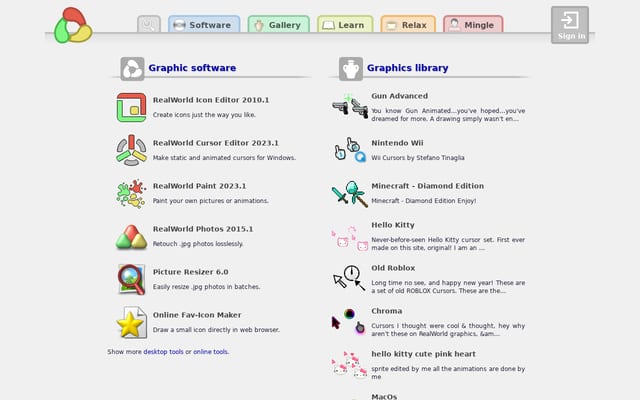Open RealWorld Icon Editor 2010.1 title
This screenshot has width=640, height=400.
coord(211,100)
